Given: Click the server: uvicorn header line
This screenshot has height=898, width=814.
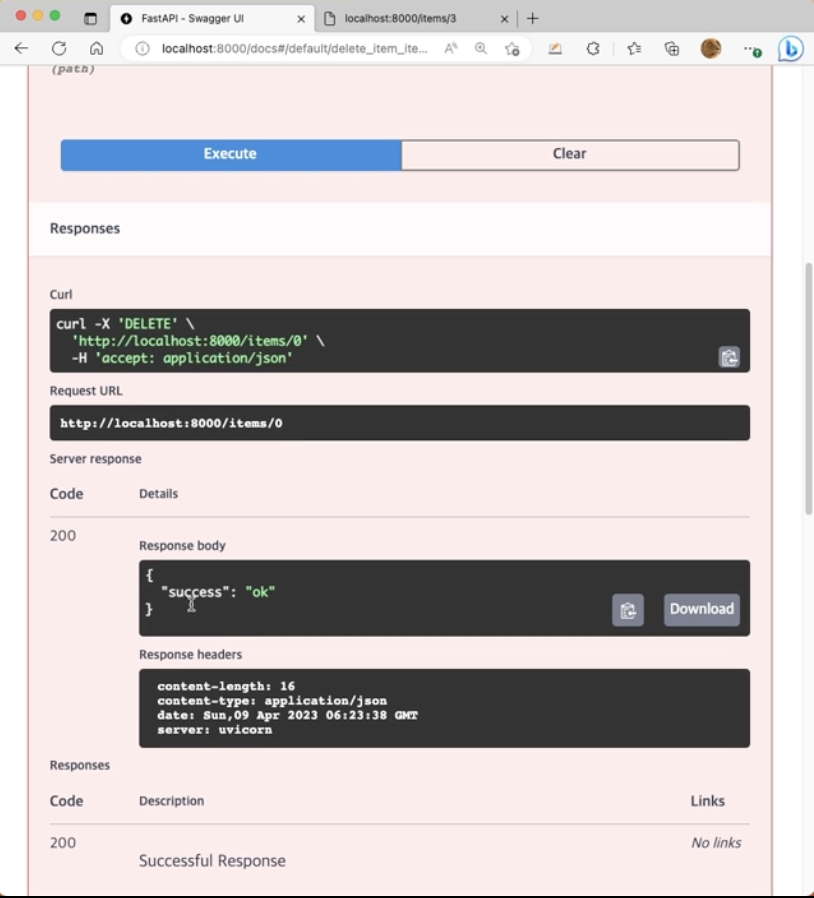Looking at the screenshot, I should point(215,730).
